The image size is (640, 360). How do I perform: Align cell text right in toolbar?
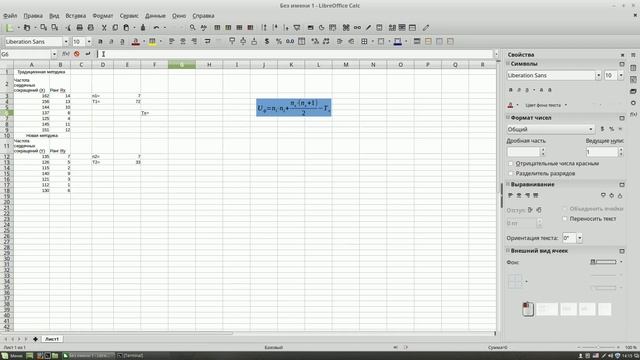194,42
